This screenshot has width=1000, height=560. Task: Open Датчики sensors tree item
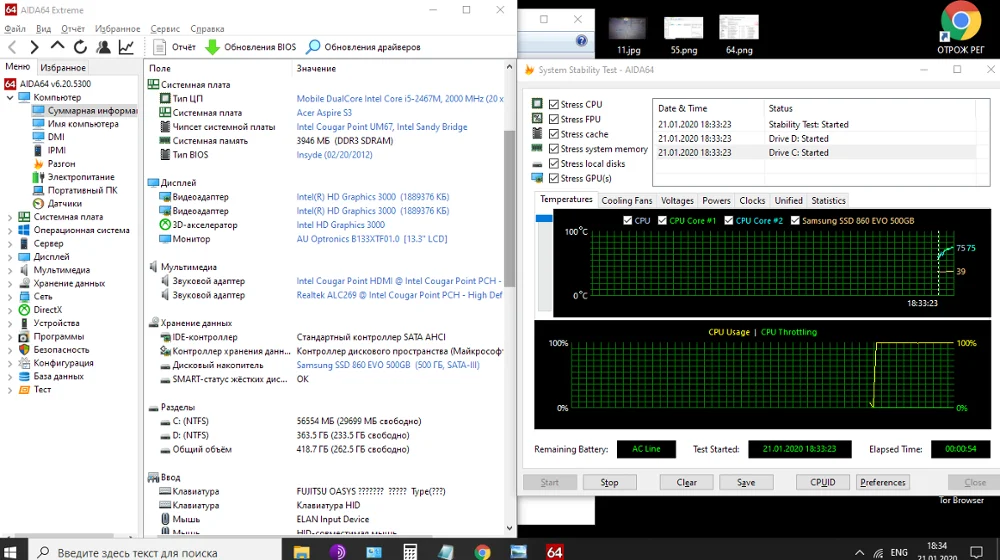[64, 203]
